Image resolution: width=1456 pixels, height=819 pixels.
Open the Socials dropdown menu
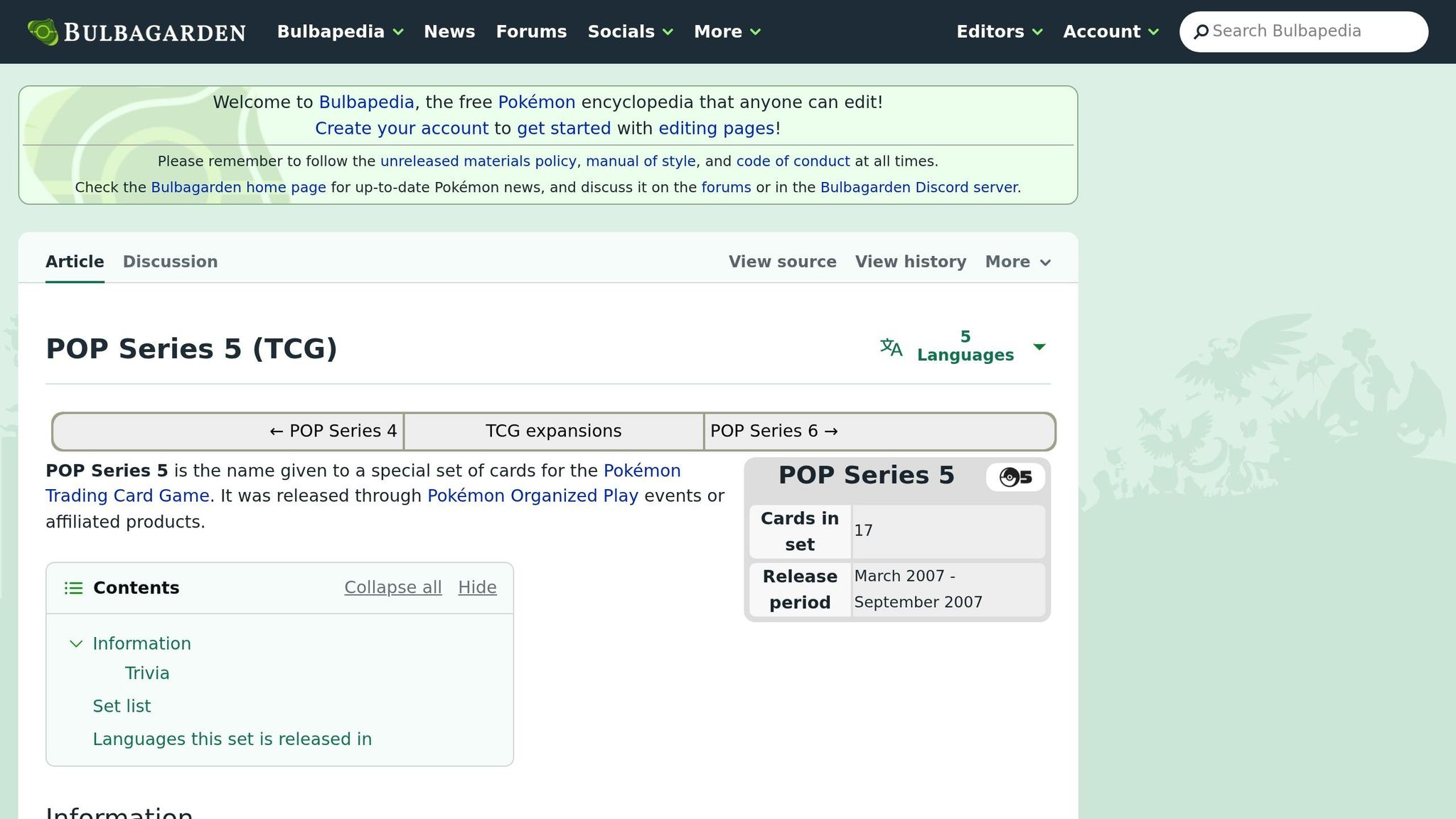630,32
